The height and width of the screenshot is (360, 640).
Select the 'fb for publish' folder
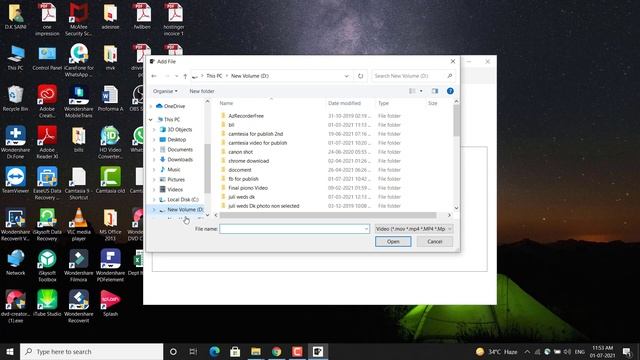(x=243, y=179)
